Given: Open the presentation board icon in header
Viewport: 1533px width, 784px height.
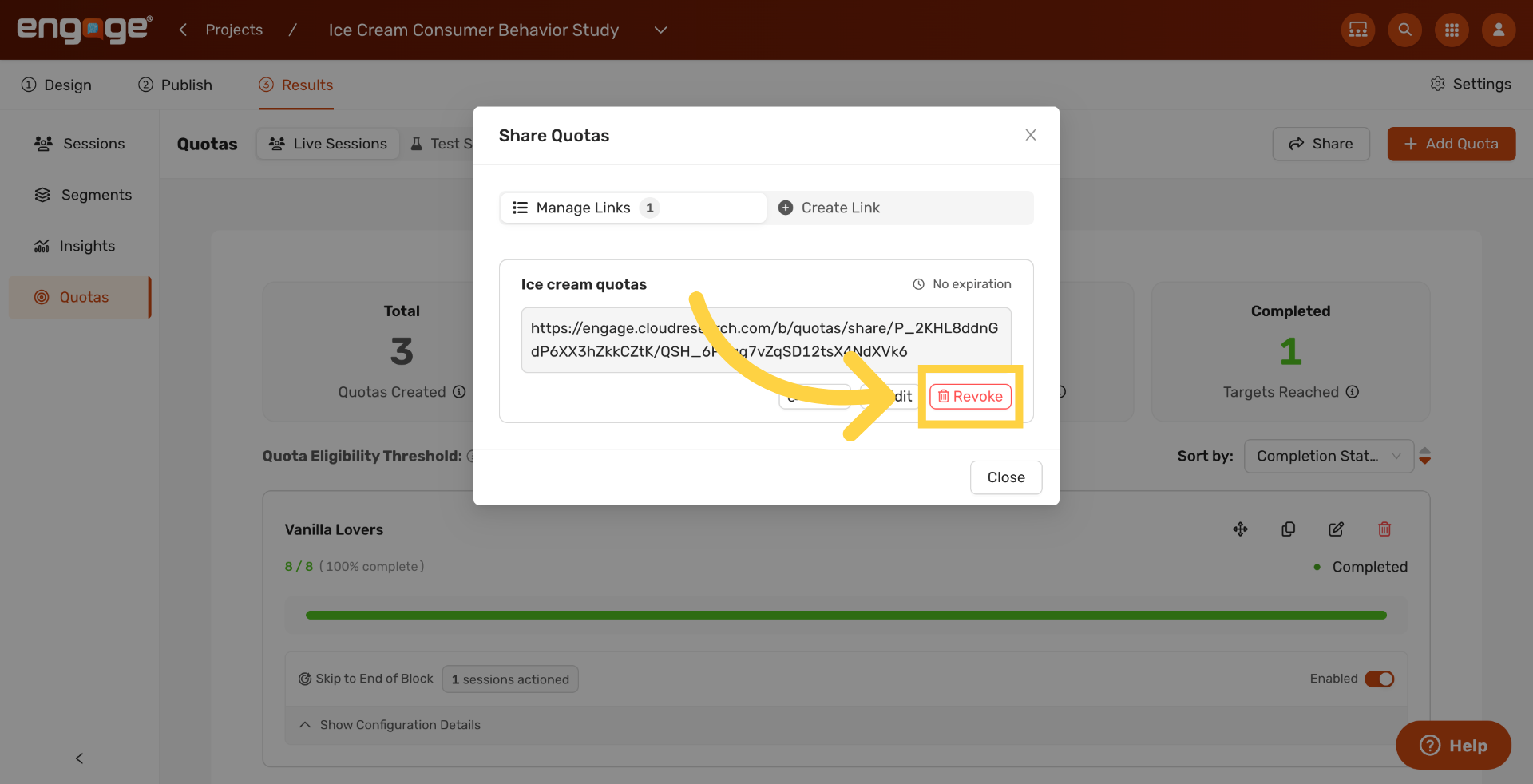Looking at the screenshot, I should 1358,30.
